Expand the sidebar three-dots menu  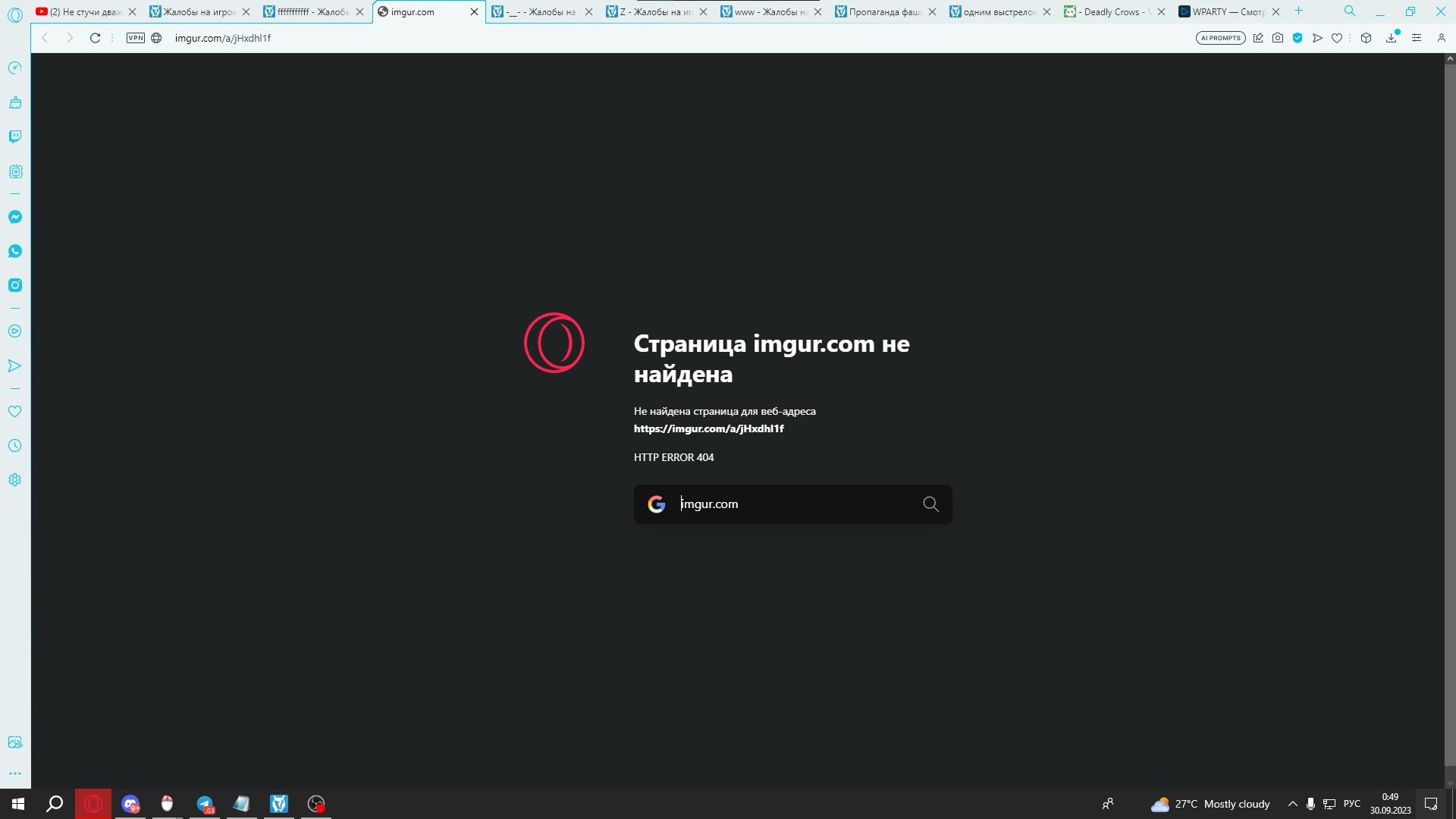click(x=15, y=773)
